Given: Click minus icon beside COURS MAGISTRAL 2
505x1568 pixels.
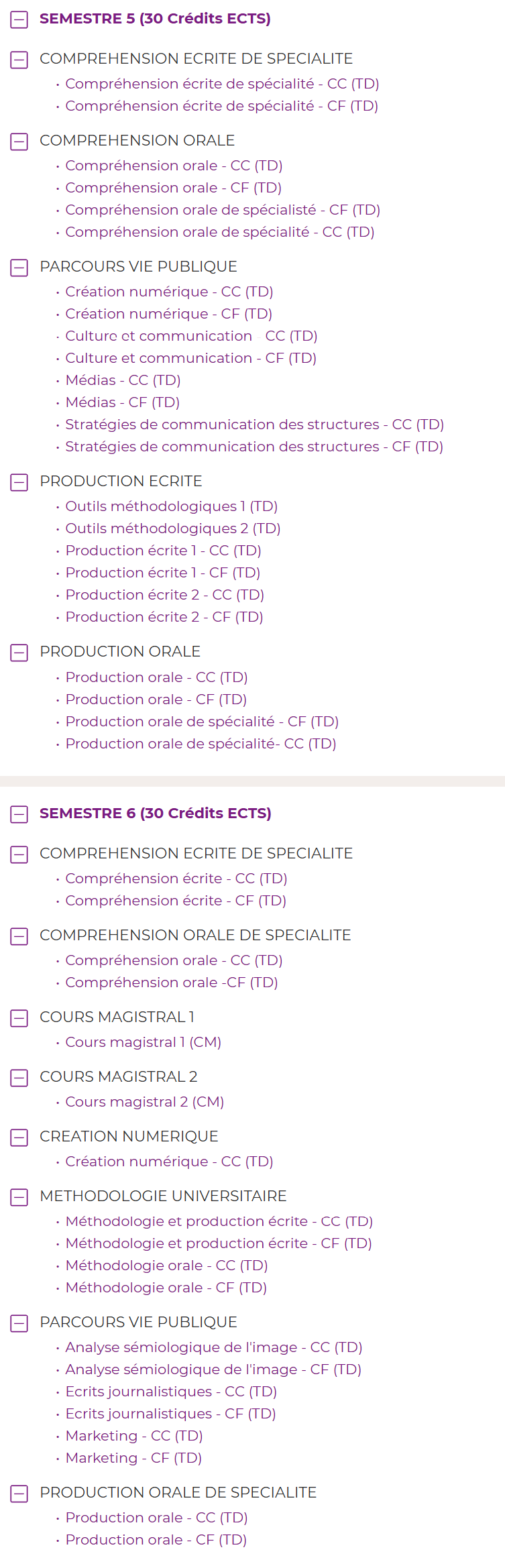Looking at the screenshot, I should [x=19, y=1078].
